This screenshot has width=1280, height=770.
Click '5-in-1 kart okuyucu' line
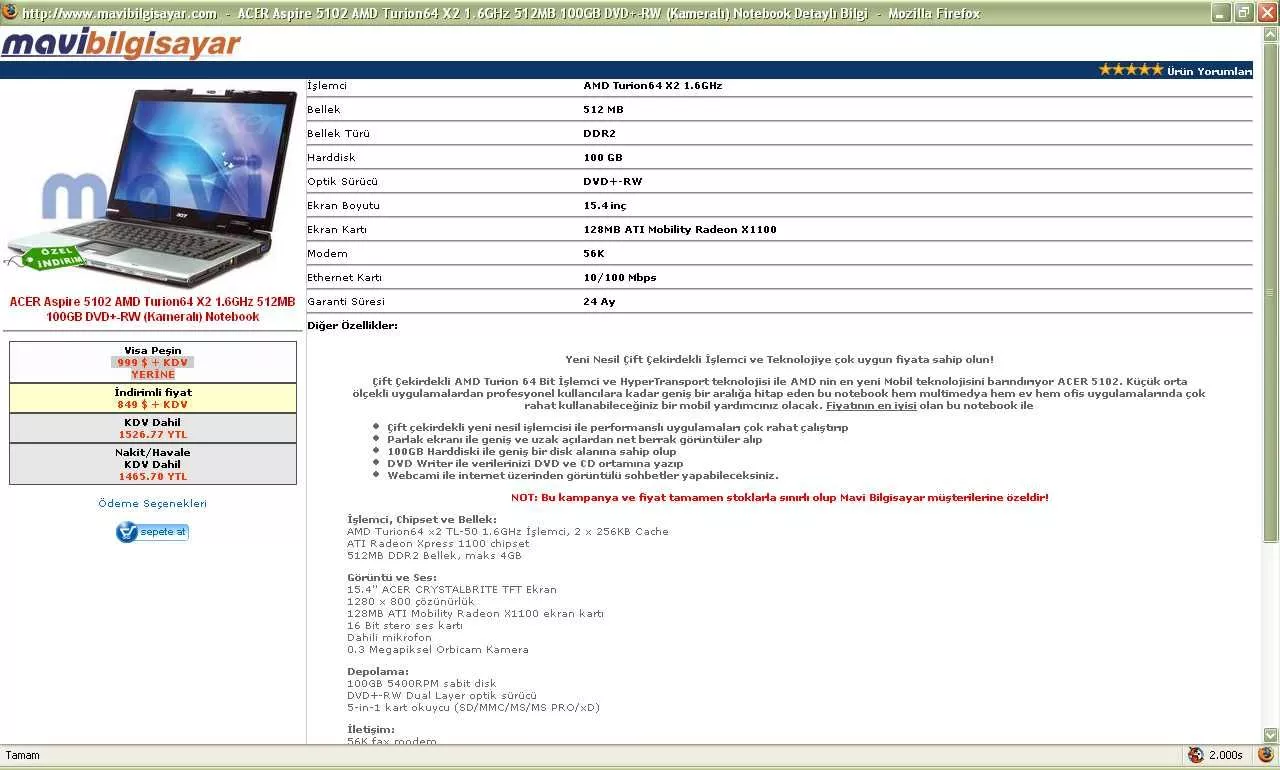pyautogui.click(x=473, y=707)
